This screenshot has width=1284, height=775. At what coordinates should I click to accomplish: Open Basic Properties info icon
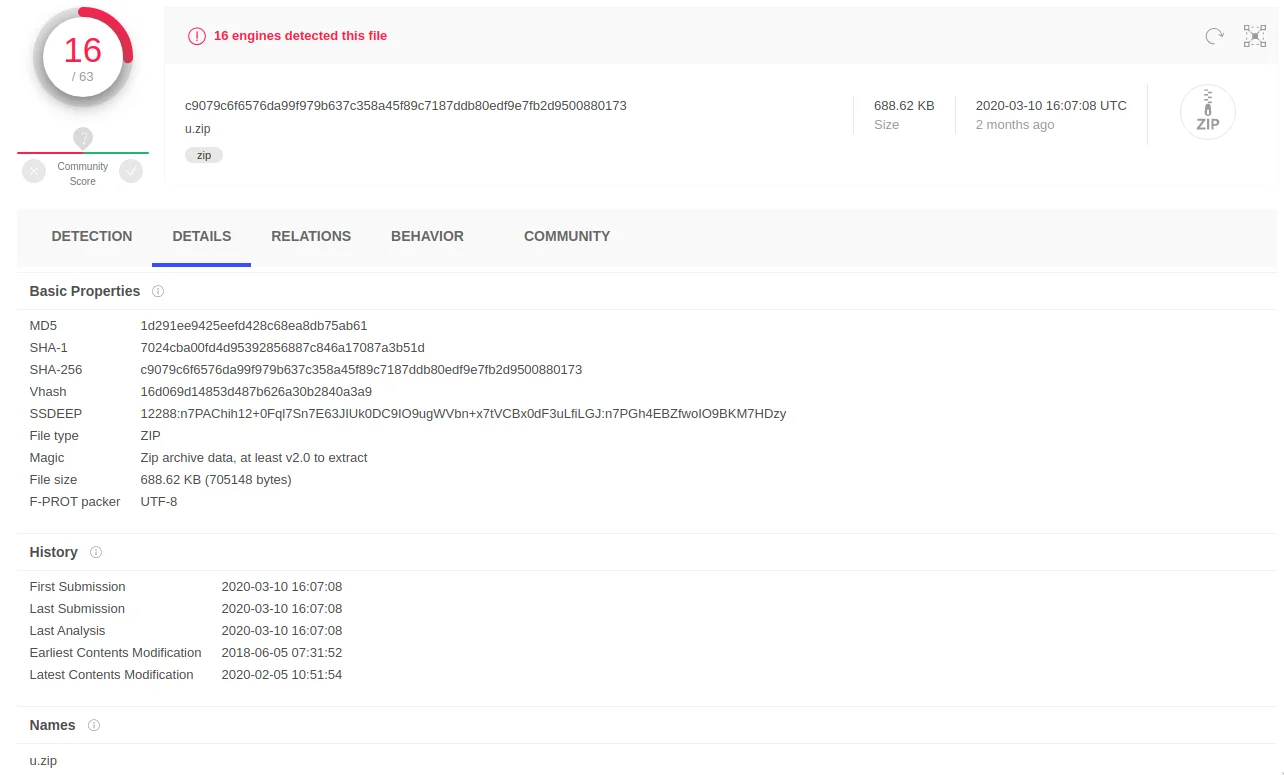tap(158, 292)
